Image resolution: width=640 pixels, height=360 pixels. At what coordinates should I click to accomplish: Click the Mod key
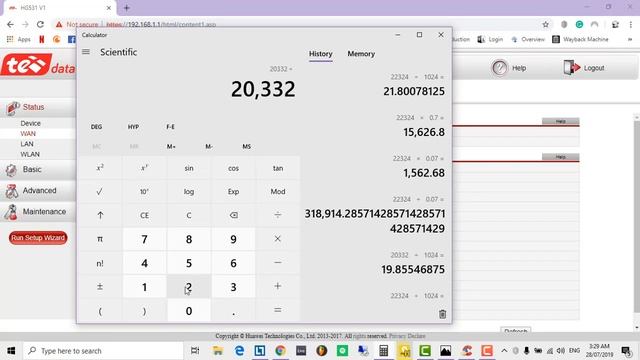pos(278,191)
